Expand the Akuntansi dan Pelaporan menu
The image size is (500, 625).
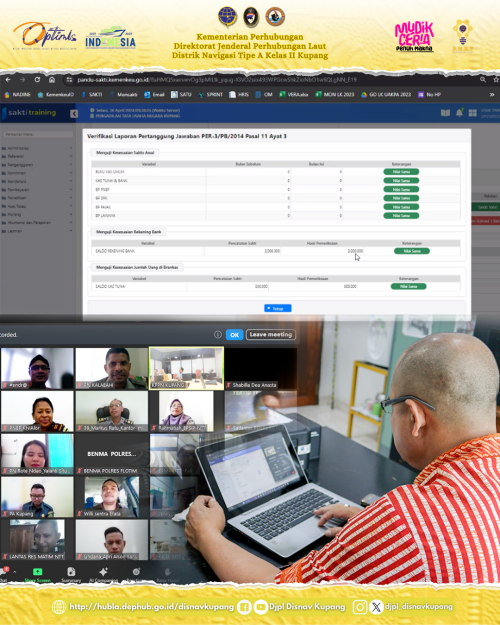click(37, 222)
